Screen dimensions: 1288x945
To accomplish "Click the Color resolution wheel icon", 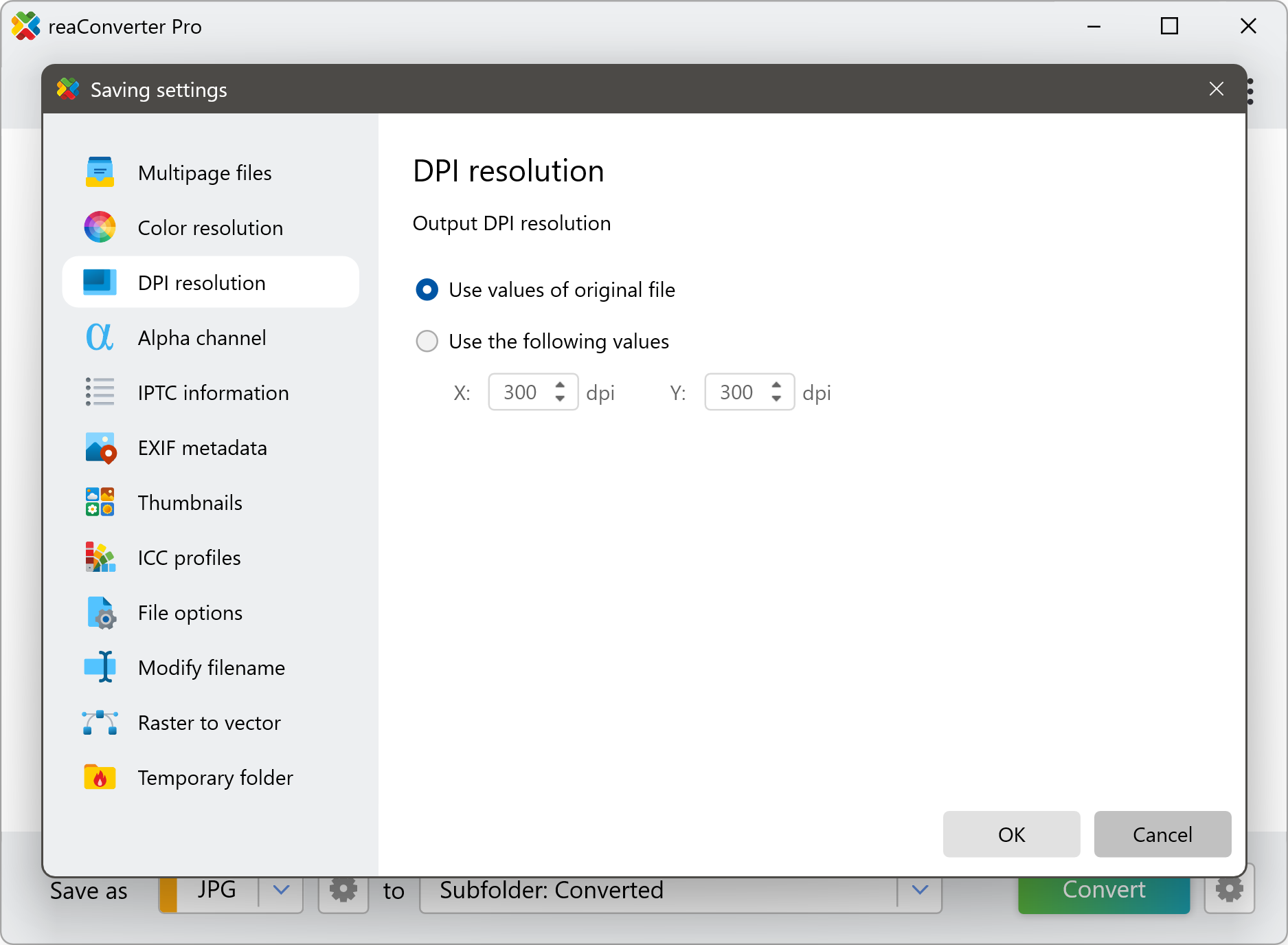I will click(x=100, y=227).
